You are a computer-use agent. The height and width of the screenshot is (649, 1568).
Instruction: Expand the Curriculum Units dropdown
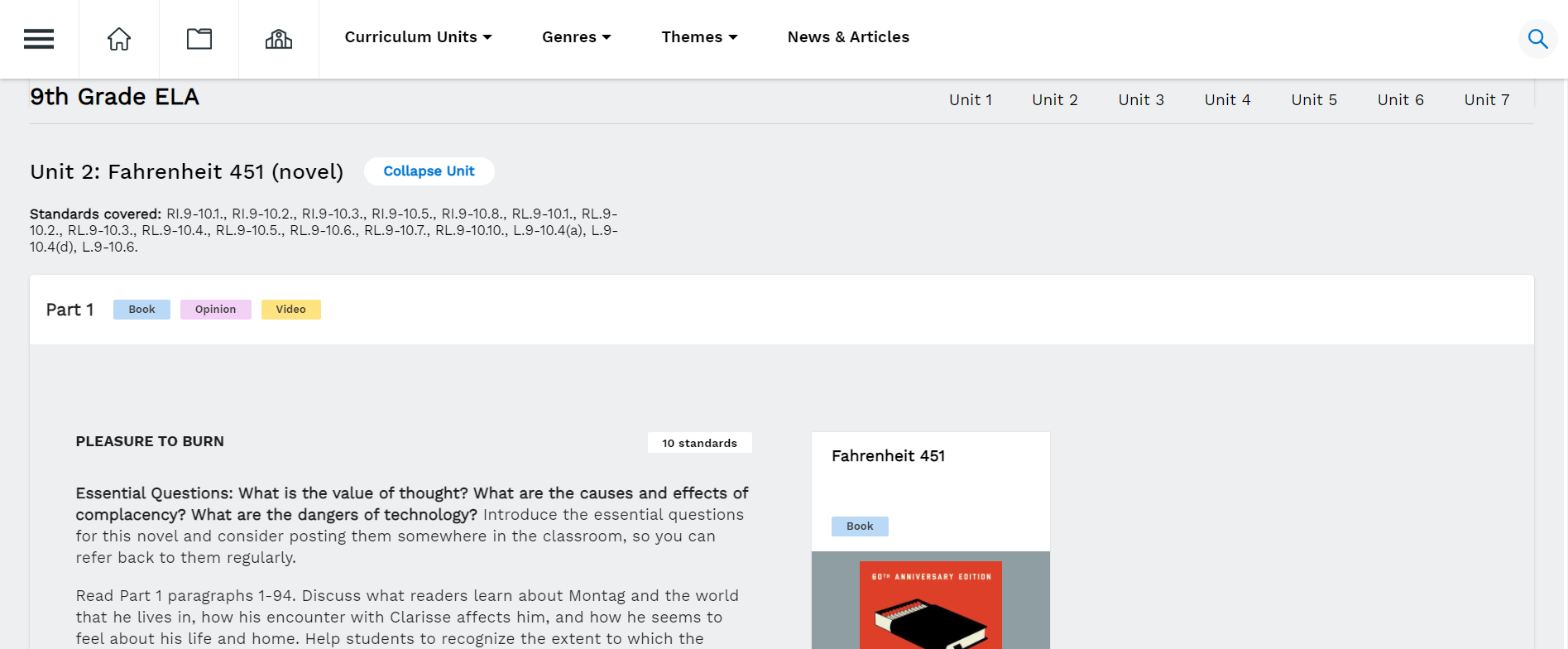[x=418, y=37]
